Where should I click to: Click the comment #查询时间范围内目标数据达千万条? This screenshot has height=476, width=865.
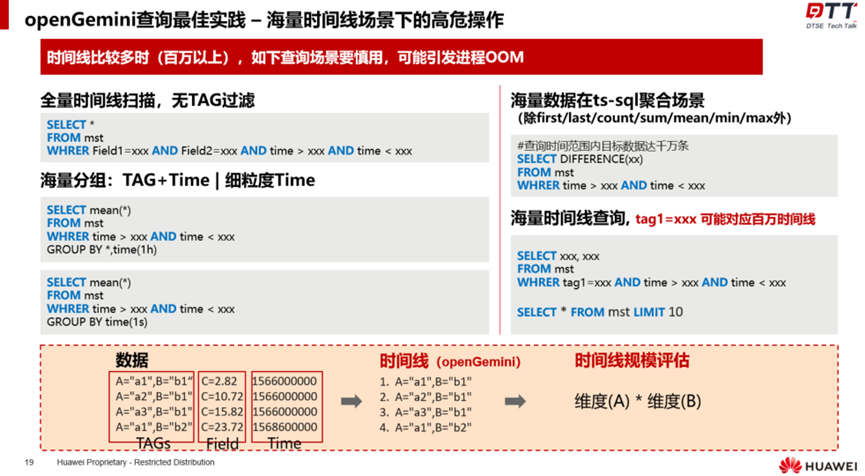603,146
